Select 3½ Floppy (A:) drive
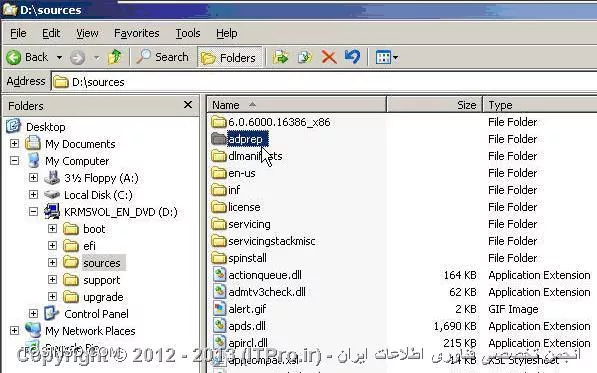597x373 pixels. click(101, 178)
